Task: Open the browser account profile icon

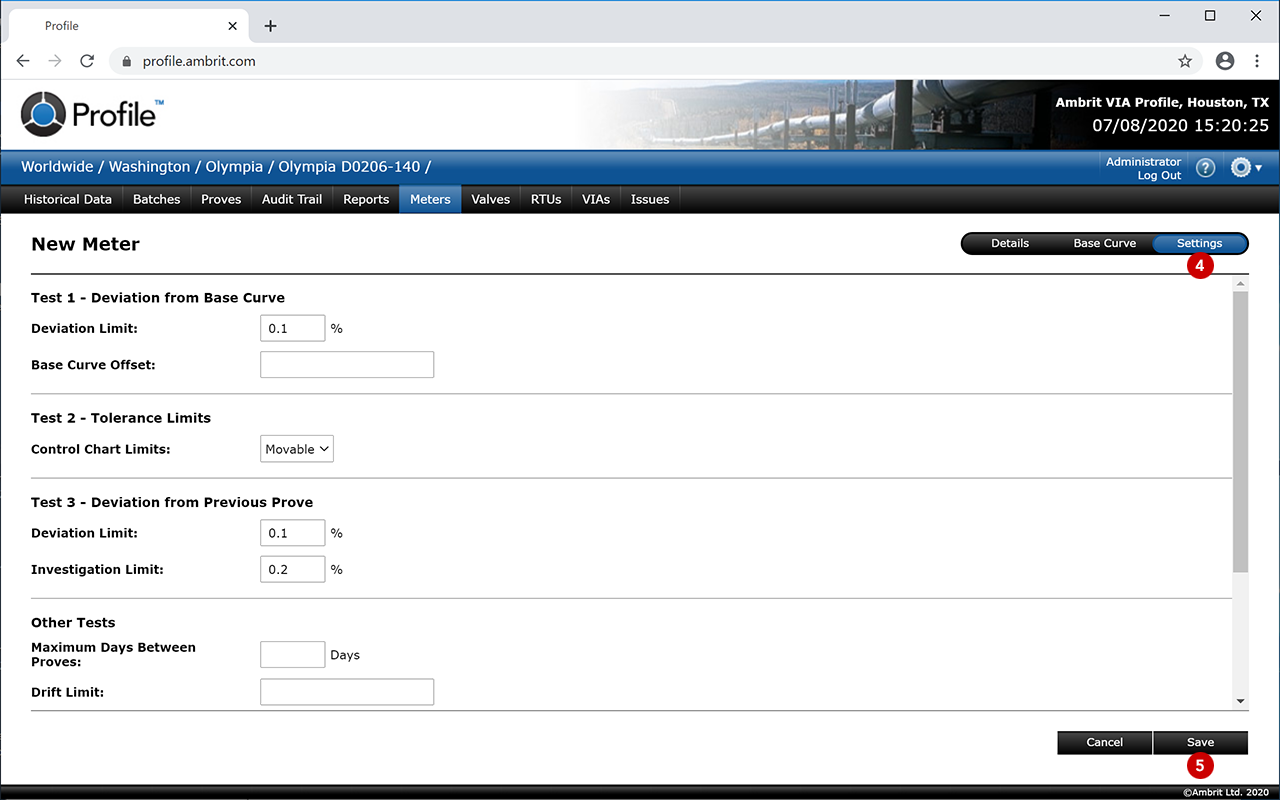Action: tap(1225, 61)
